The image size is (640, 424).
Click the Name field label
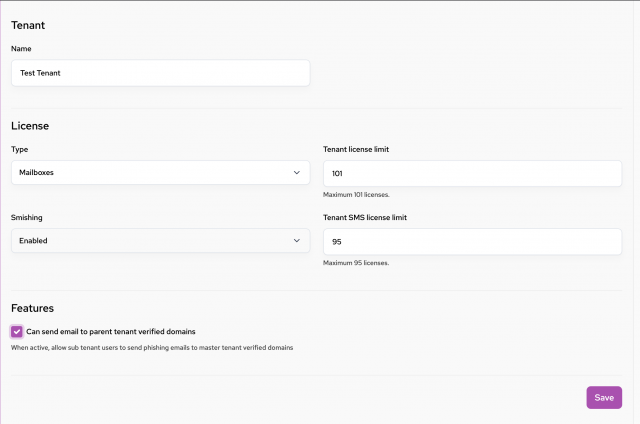pos(21,49)
